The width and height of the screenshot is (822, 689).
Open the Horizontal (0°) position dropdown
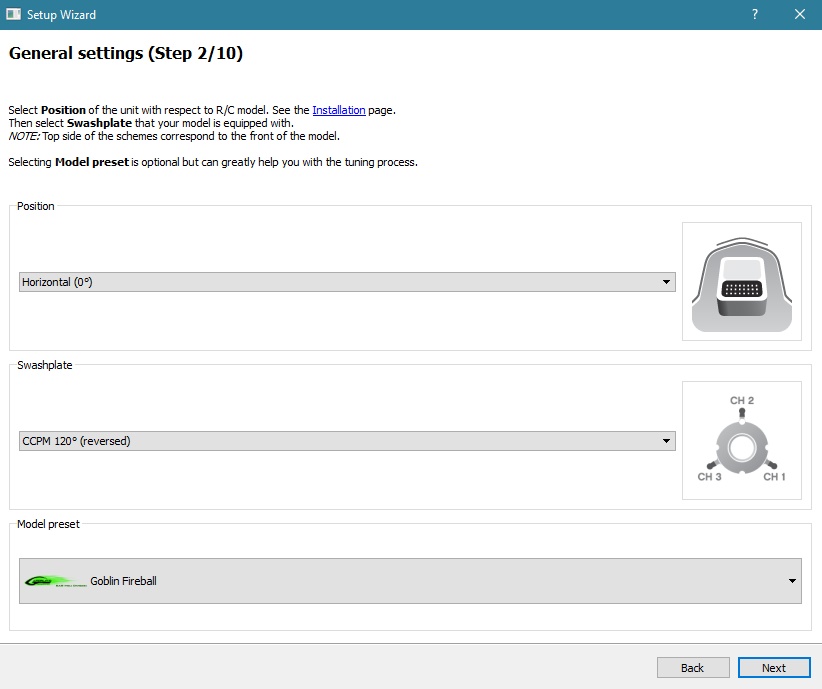(x=347, y=282)
